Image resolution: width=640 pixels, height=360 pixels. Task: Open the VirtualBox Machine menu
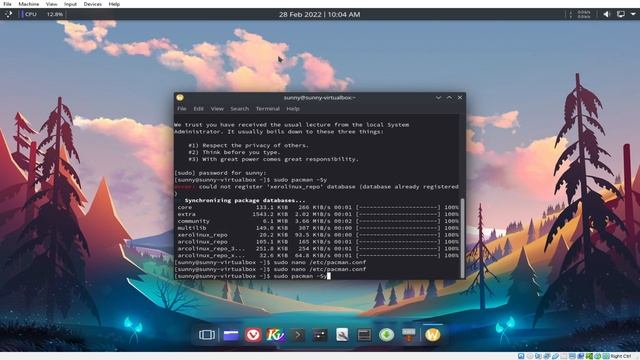pos(29,4)
